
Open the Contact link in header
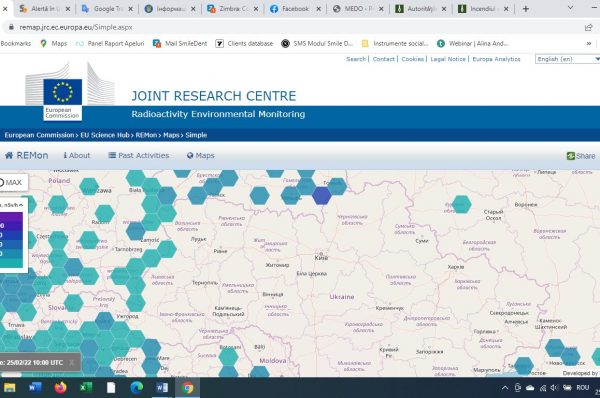[x=383, y=59]
